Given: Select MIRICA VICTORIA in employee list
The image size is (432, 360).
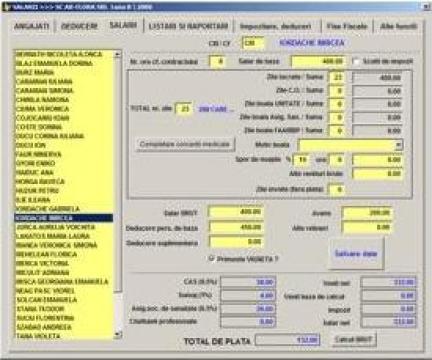Looking at the screenshot, I should (x=64, y=263).
